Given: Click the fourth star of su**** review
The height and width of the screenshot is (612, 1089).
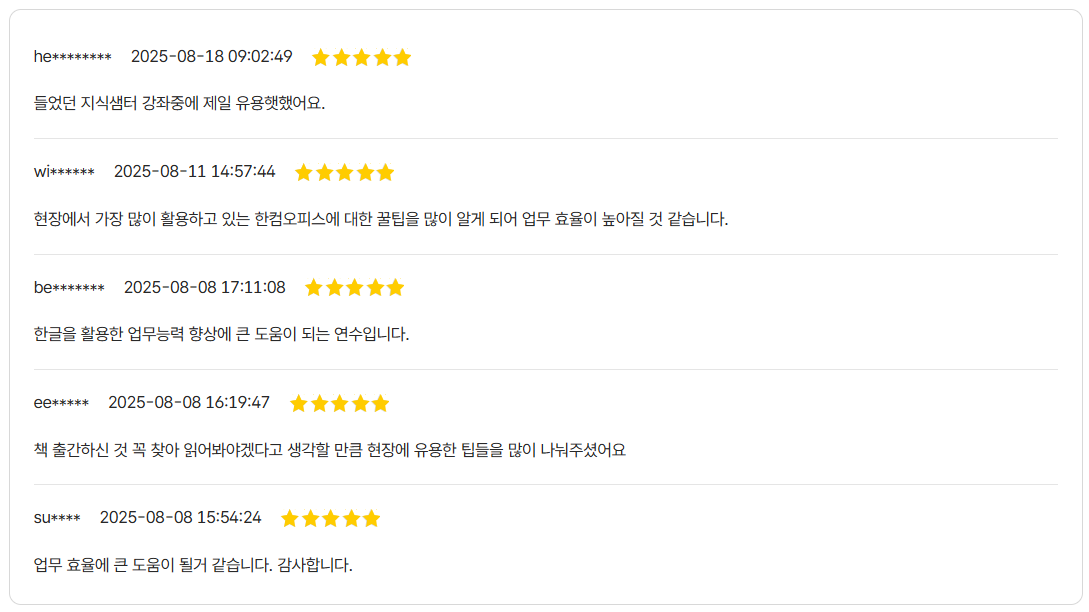Looking at the screenshot, I should 351,518.
